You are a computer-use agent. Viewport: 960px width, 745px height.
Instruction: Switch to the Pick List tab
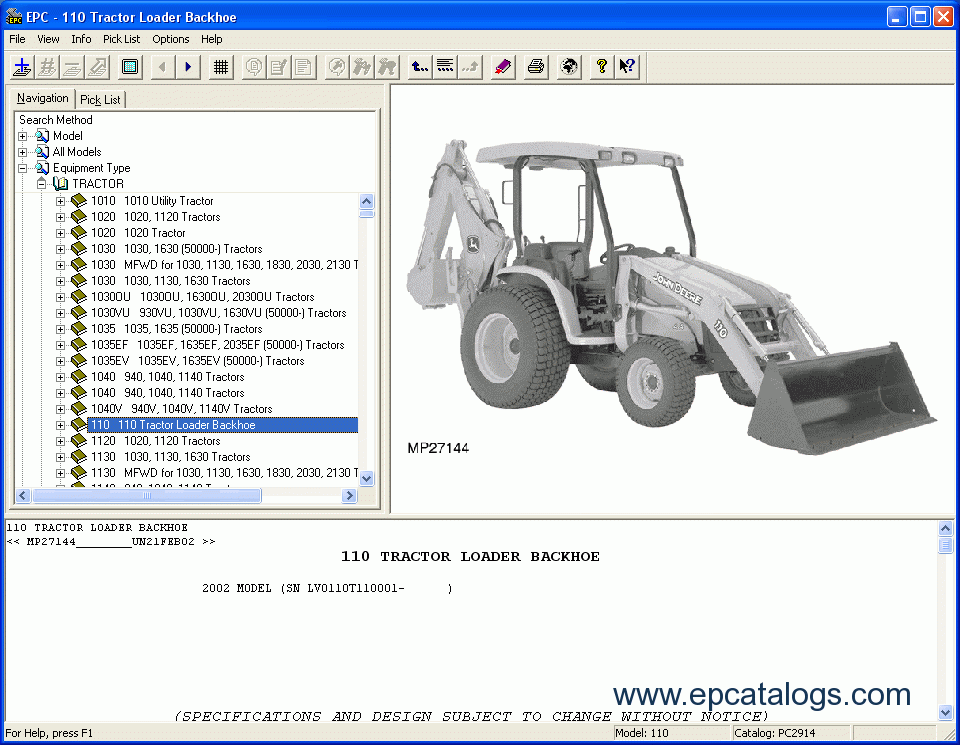(100, 100)
